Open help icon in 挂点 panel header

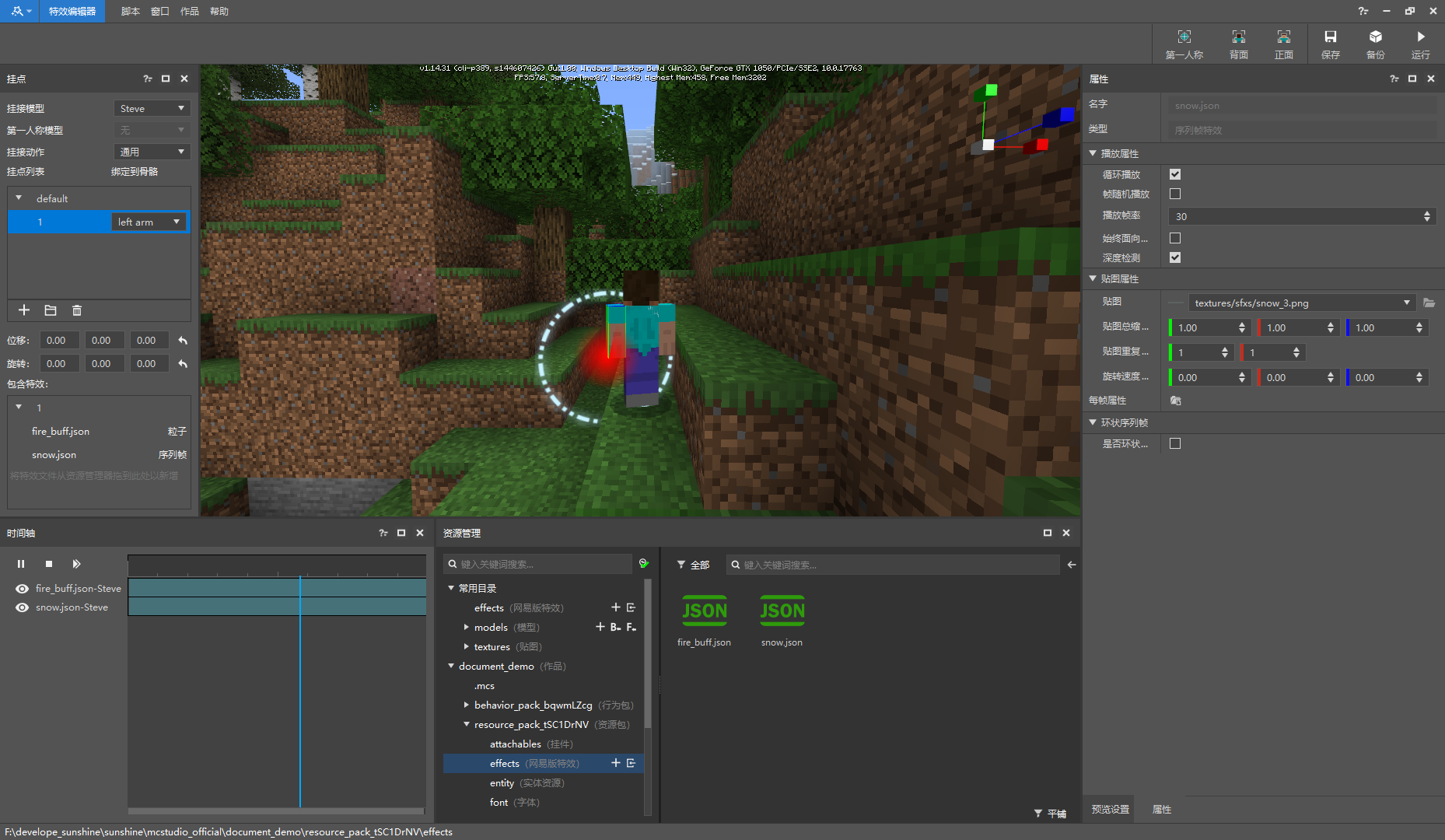[x=148, y=79]
